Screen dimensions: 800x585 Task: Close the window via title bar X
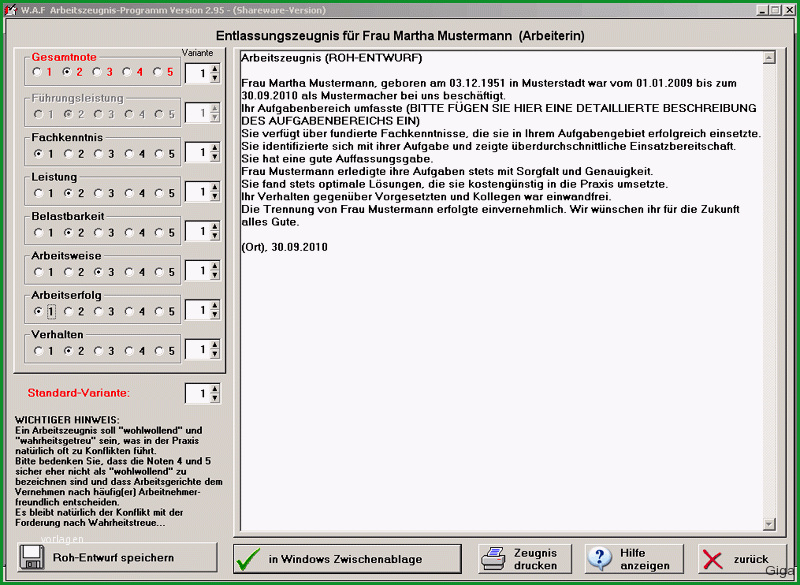pyautogui.click(x=787, y=10)
